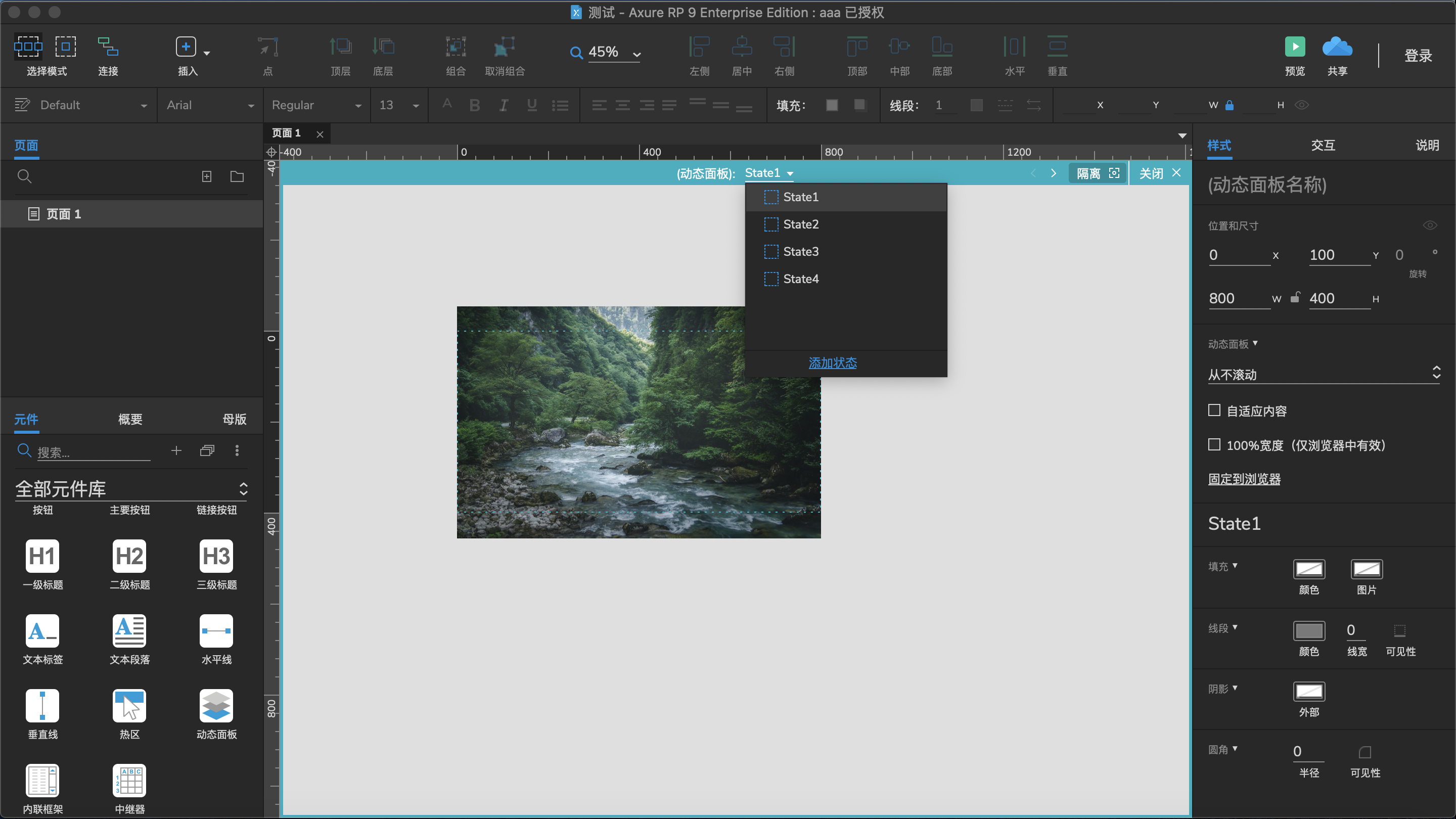Switch to the Interactions tab

point(1323,145)
